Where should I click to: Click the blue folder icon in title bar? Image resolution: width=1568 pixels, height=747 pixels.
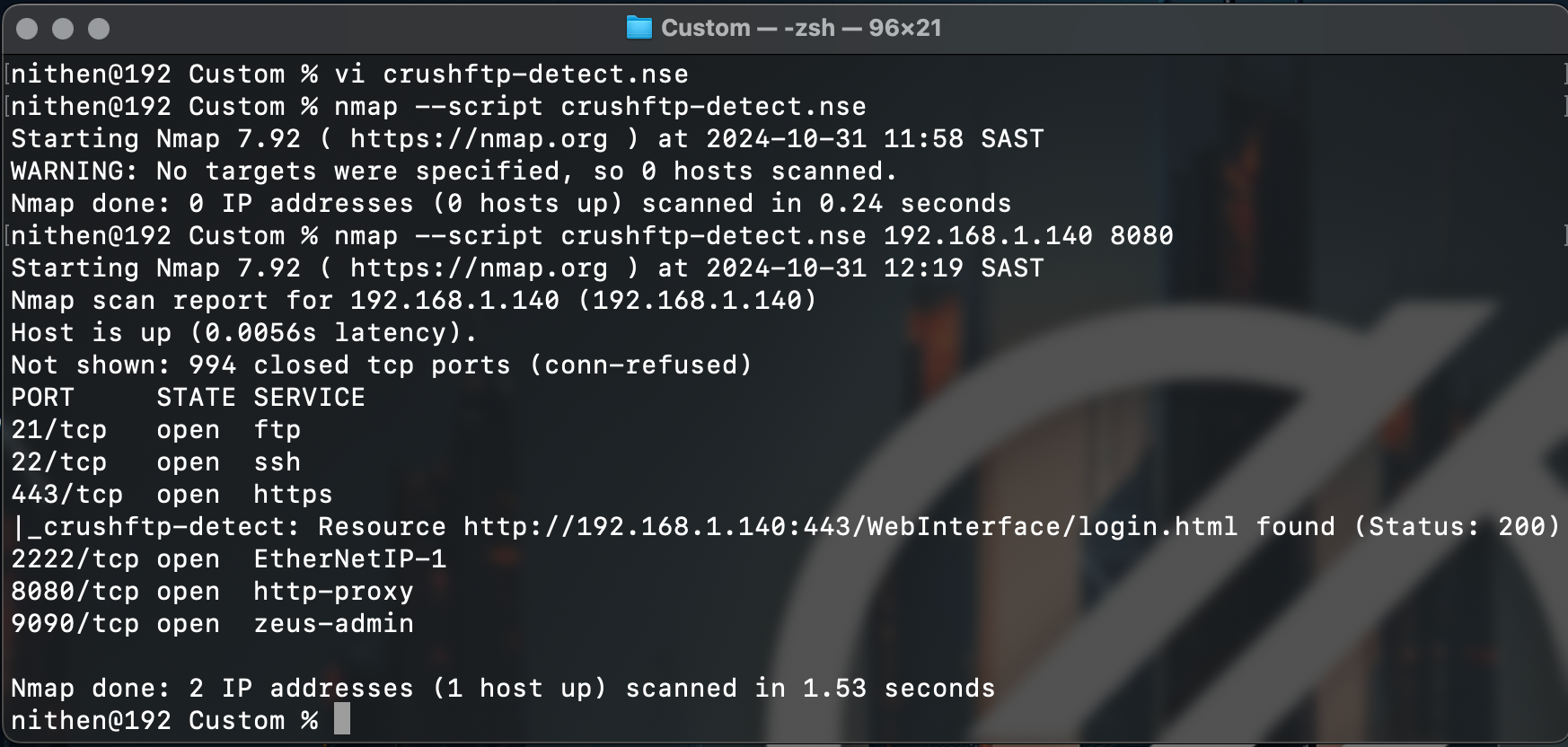point(639,28)
